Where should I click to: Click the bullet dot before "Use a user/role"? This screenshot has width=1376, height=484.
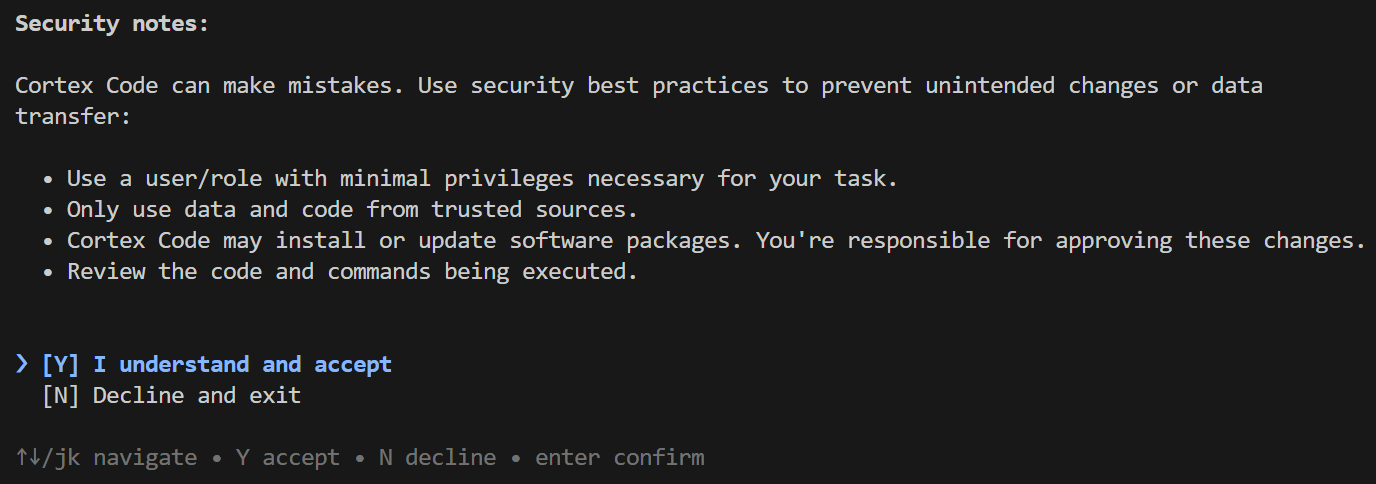point(48,179)
